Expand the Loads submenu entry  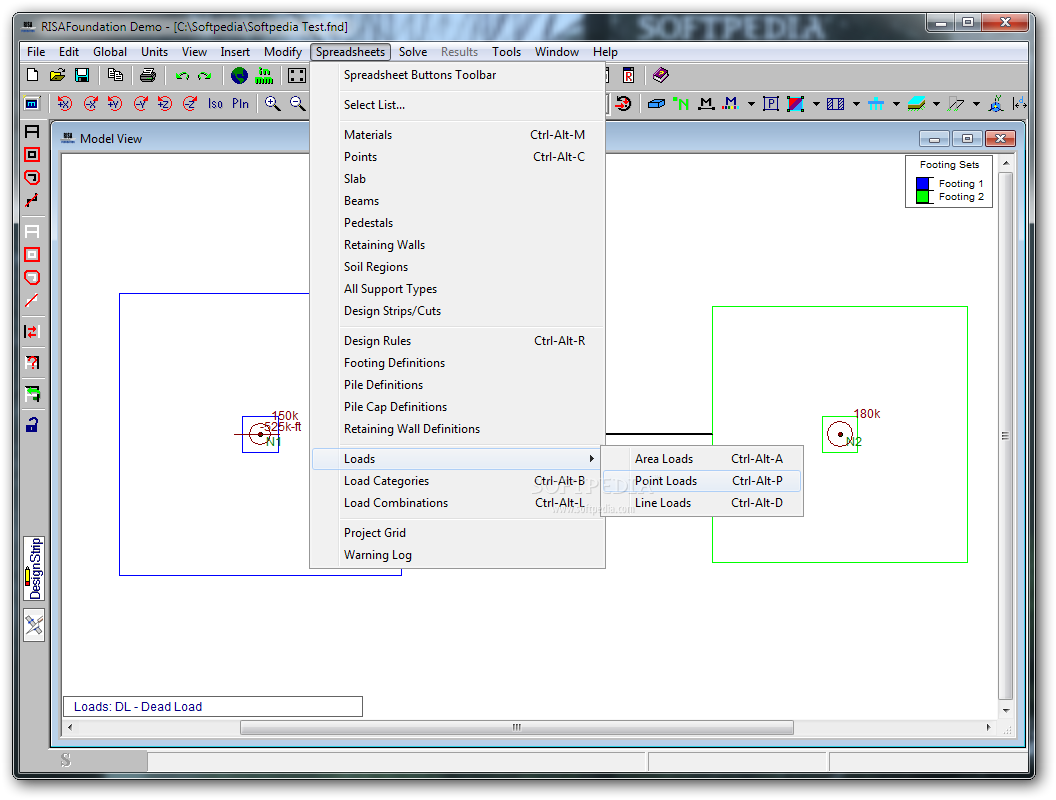(x=457, y=459)
